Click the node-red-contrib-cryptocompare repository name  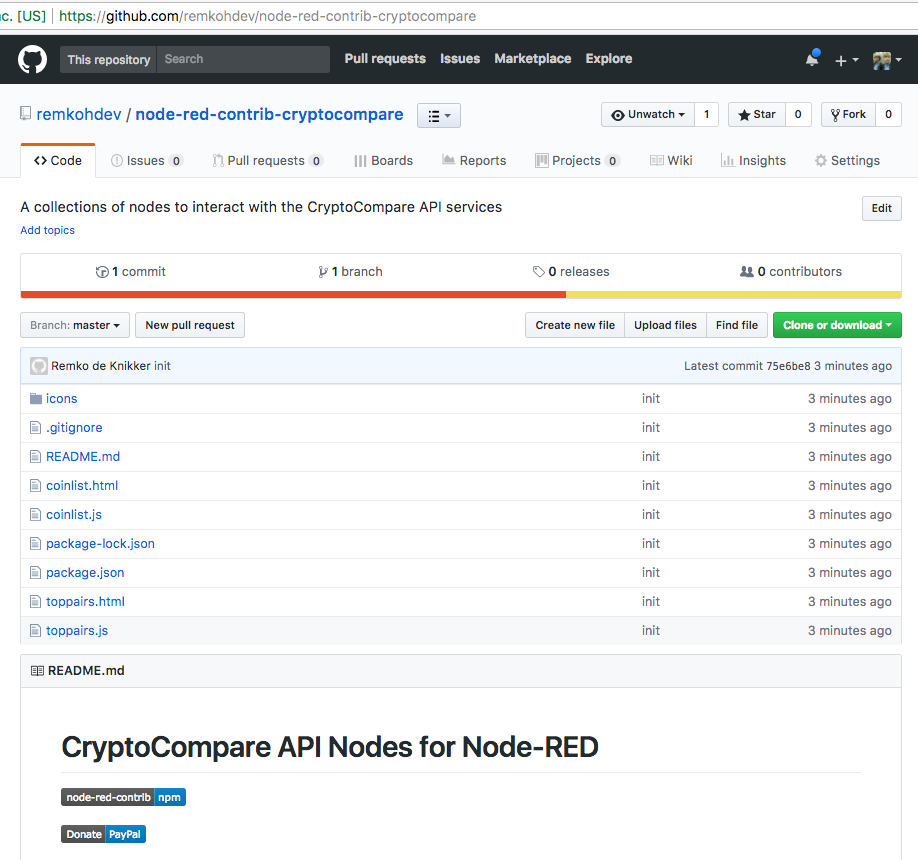pyautogui.click(x=269, y=114)
